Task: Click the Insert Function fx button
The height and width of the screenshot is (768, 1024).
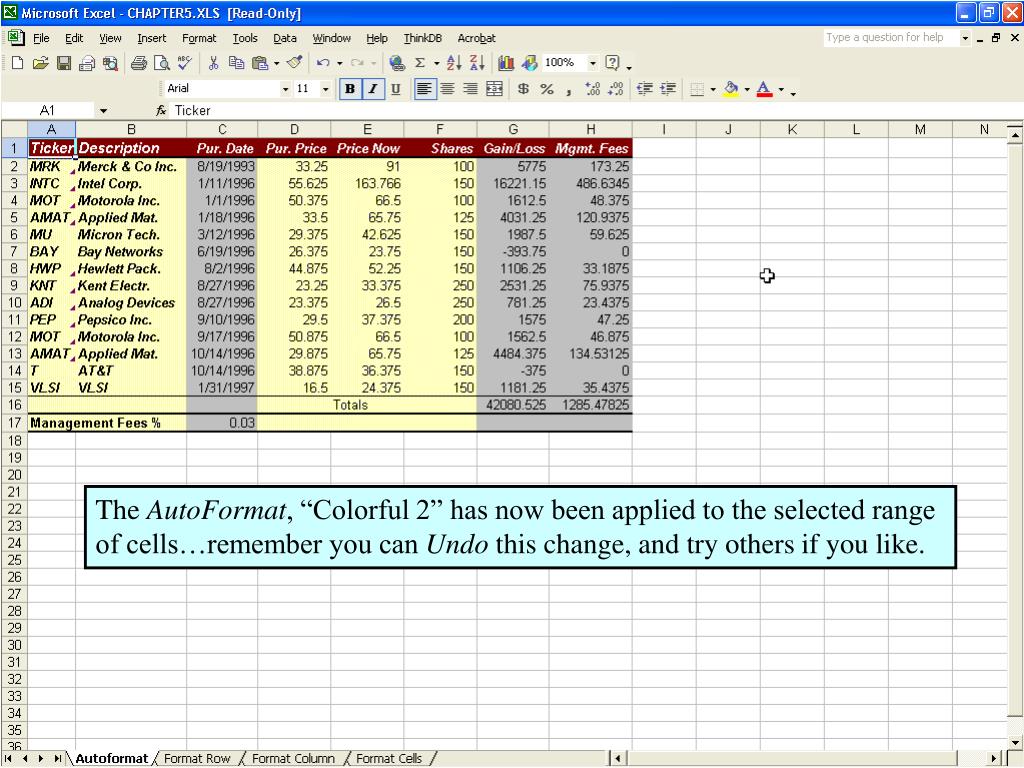Action: click(161, 111)
